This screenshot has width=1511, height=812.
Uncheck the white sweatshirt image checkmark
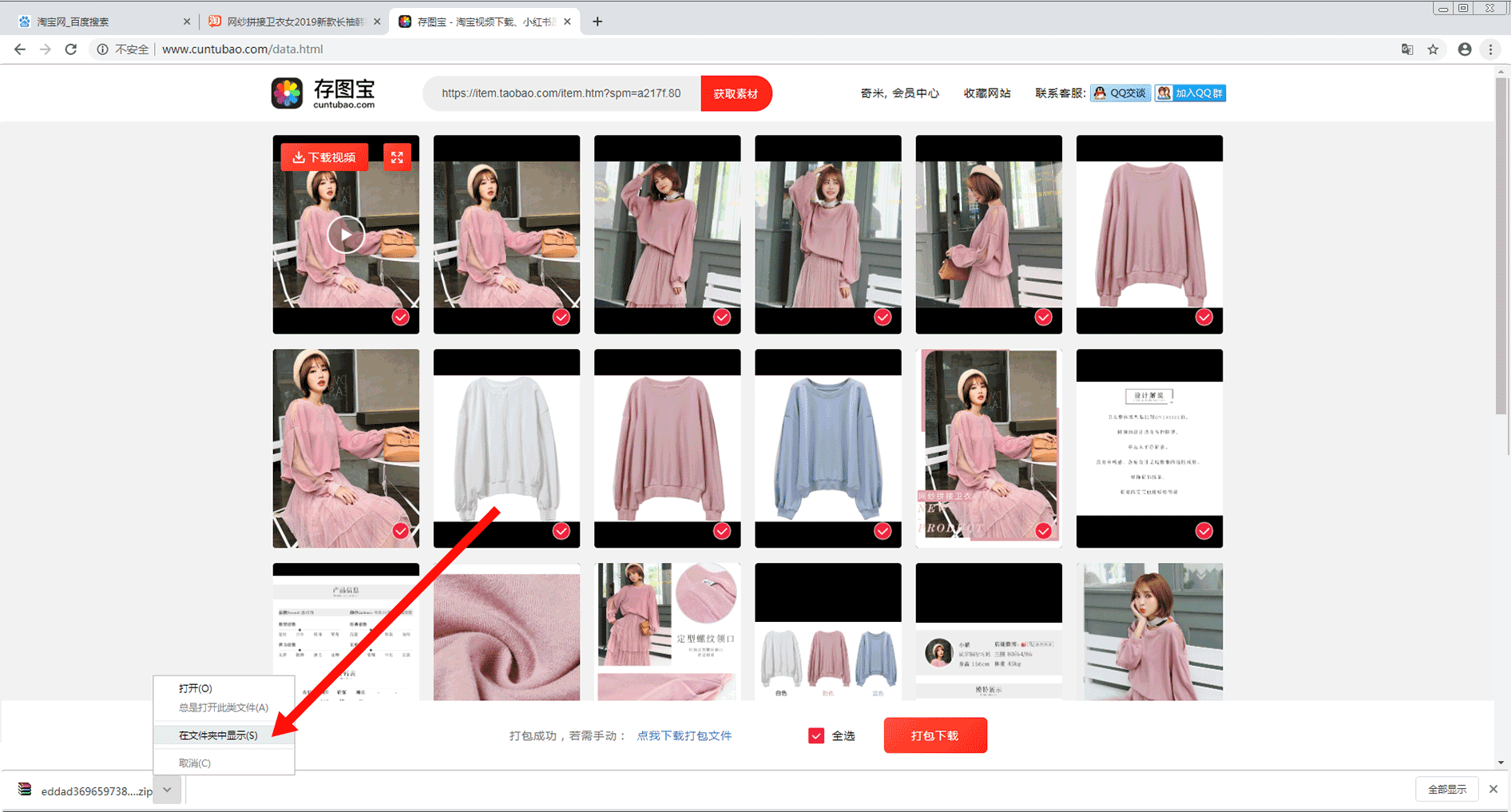[561, 531]
